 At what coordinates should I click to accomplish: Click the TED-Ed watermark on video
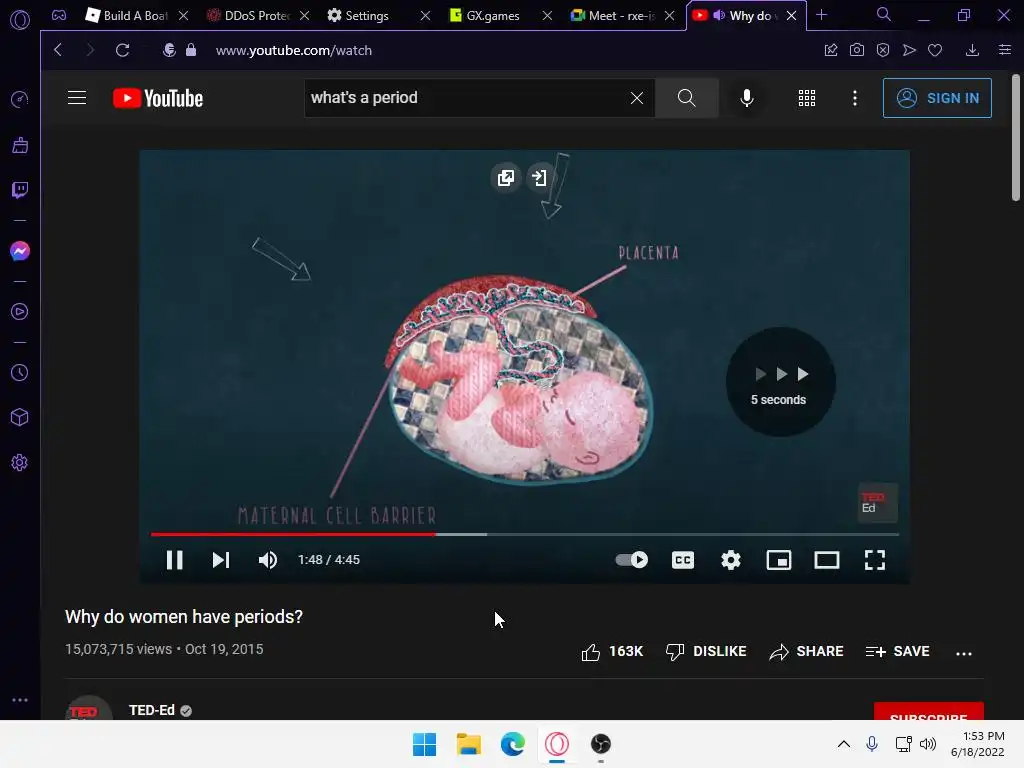(877, 502)
